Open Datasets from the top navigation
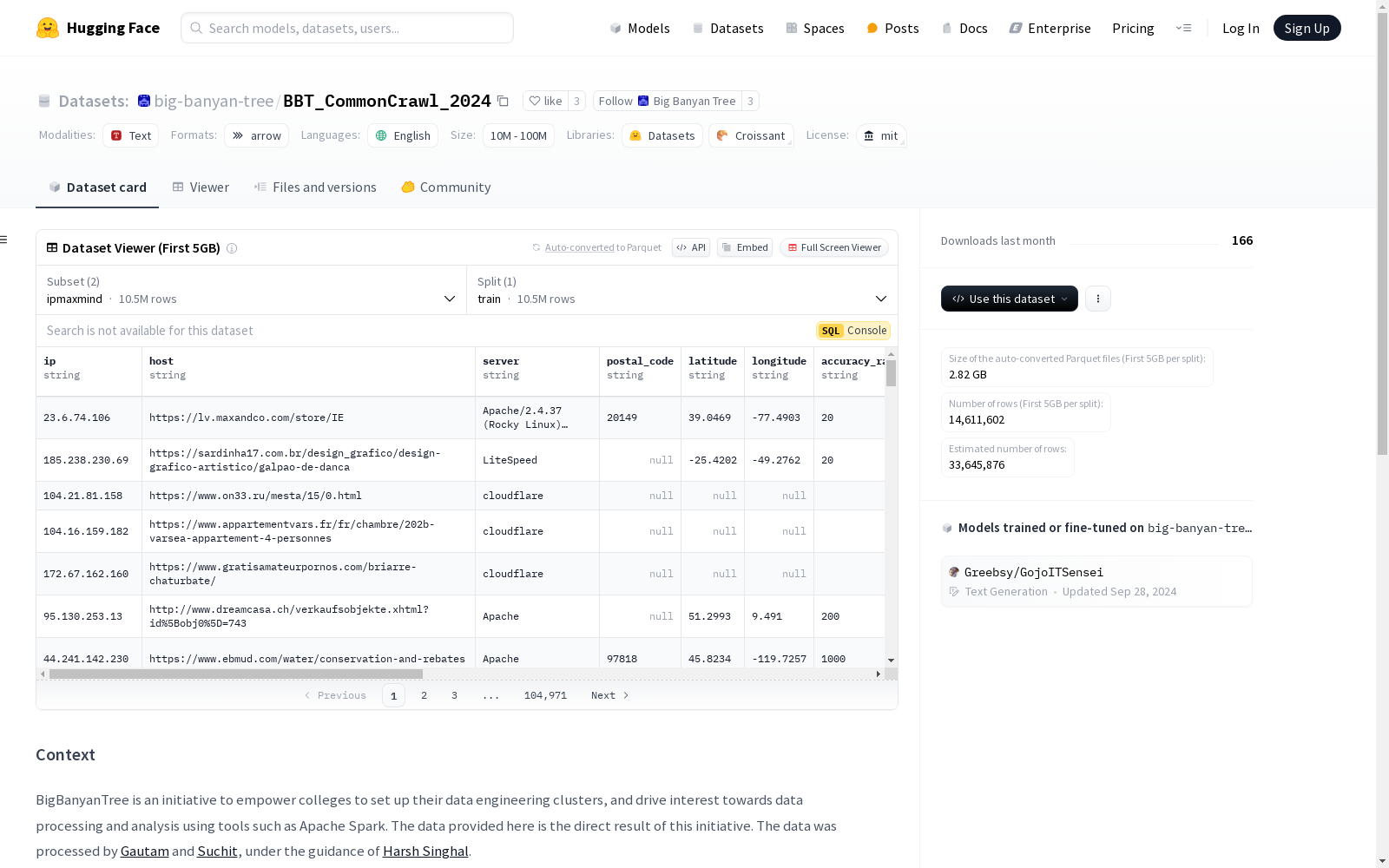 (x=727, y=28)
